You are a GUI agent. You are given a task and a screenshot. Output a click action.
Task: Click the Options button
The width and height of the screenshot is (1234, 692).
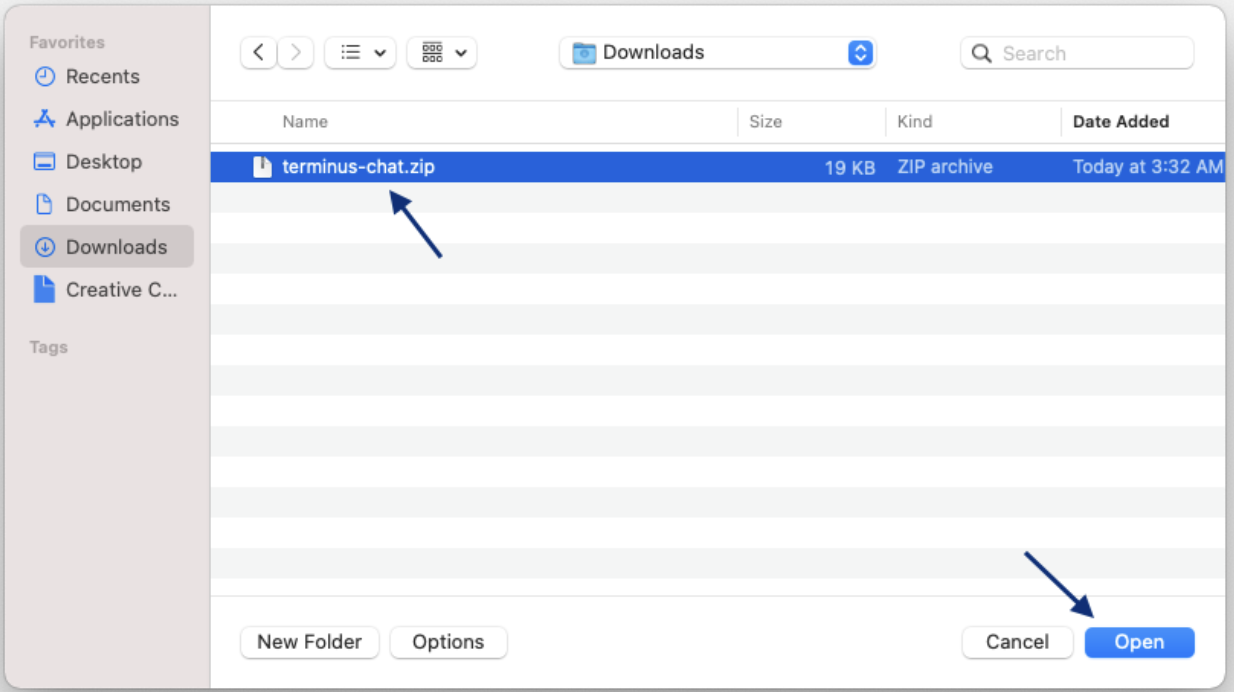[448, 642]
